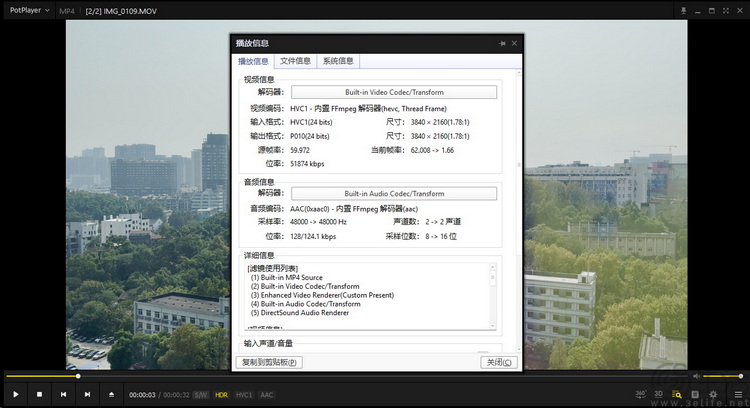Stop video playback
Screen dimensions: 750x408
pyautogui.click(x=39, y=395)
